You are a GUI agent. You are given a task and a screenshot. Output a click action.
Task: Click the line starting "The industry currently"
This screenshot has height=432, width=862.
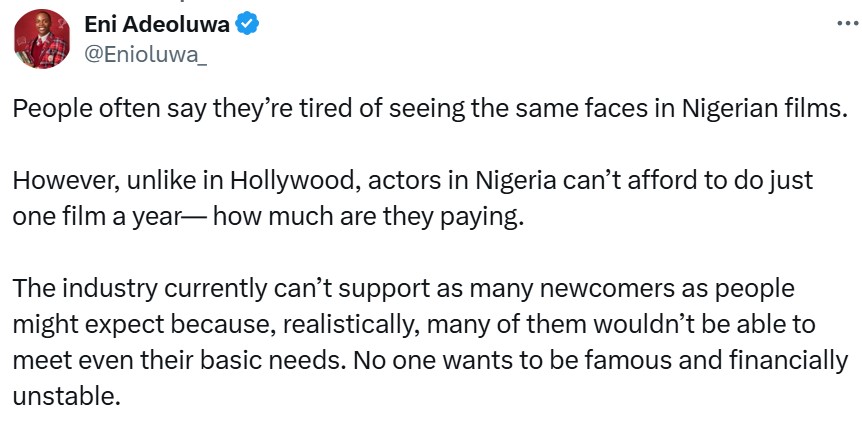pyautogui.click(x=403, y=288)
